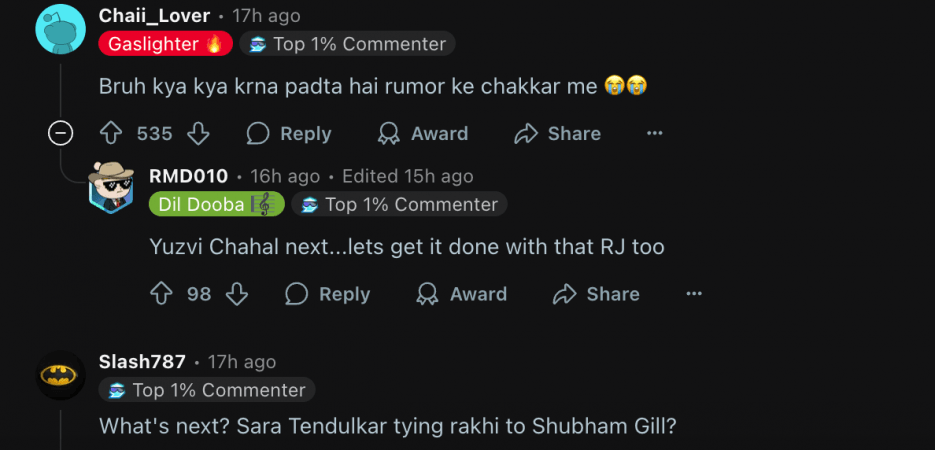The width and height of the screenshot is (935, 450).
Task: Share RMD010's reply
Action: point(596,294)
